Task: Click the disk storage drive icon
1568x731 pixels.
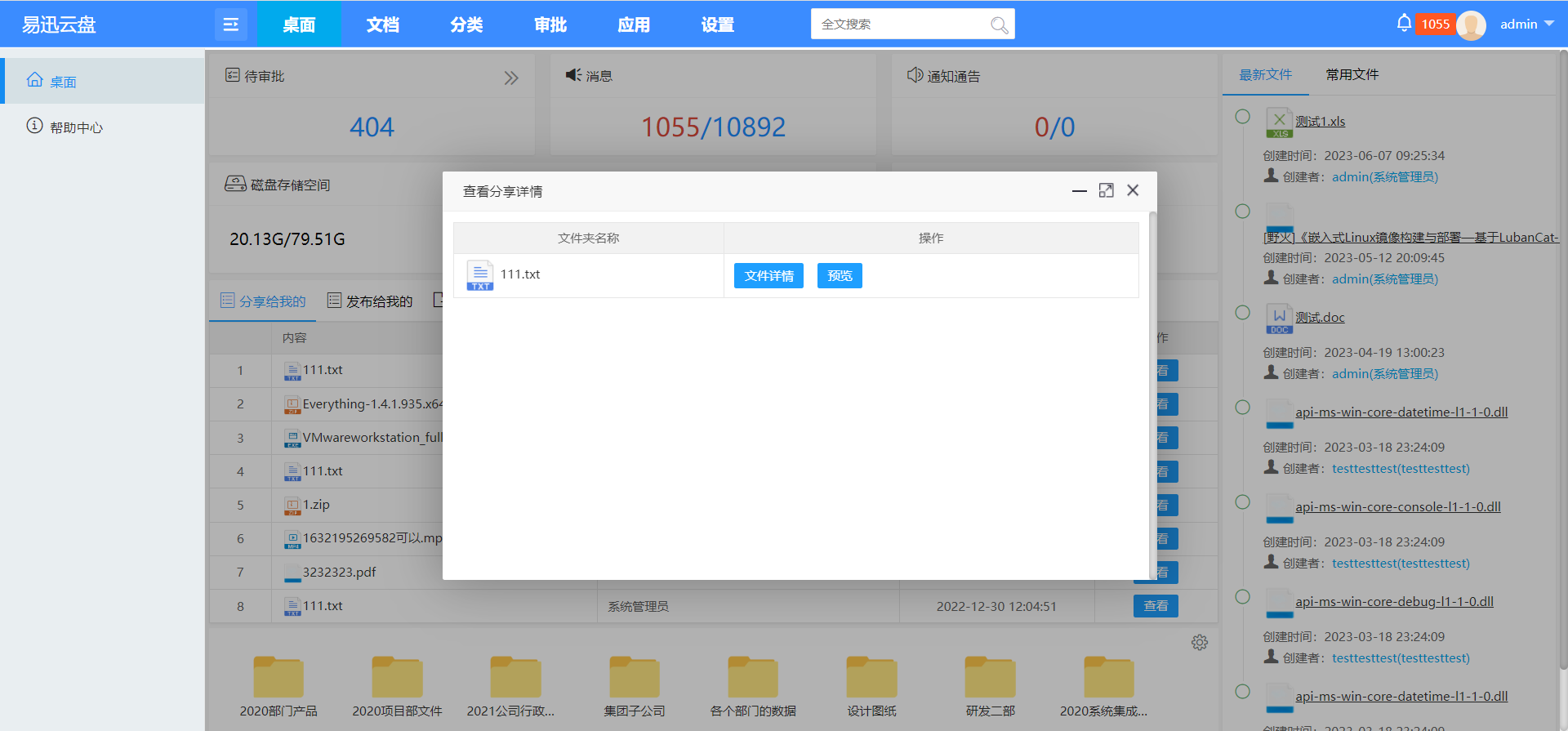Action: [x=235, y=184]
